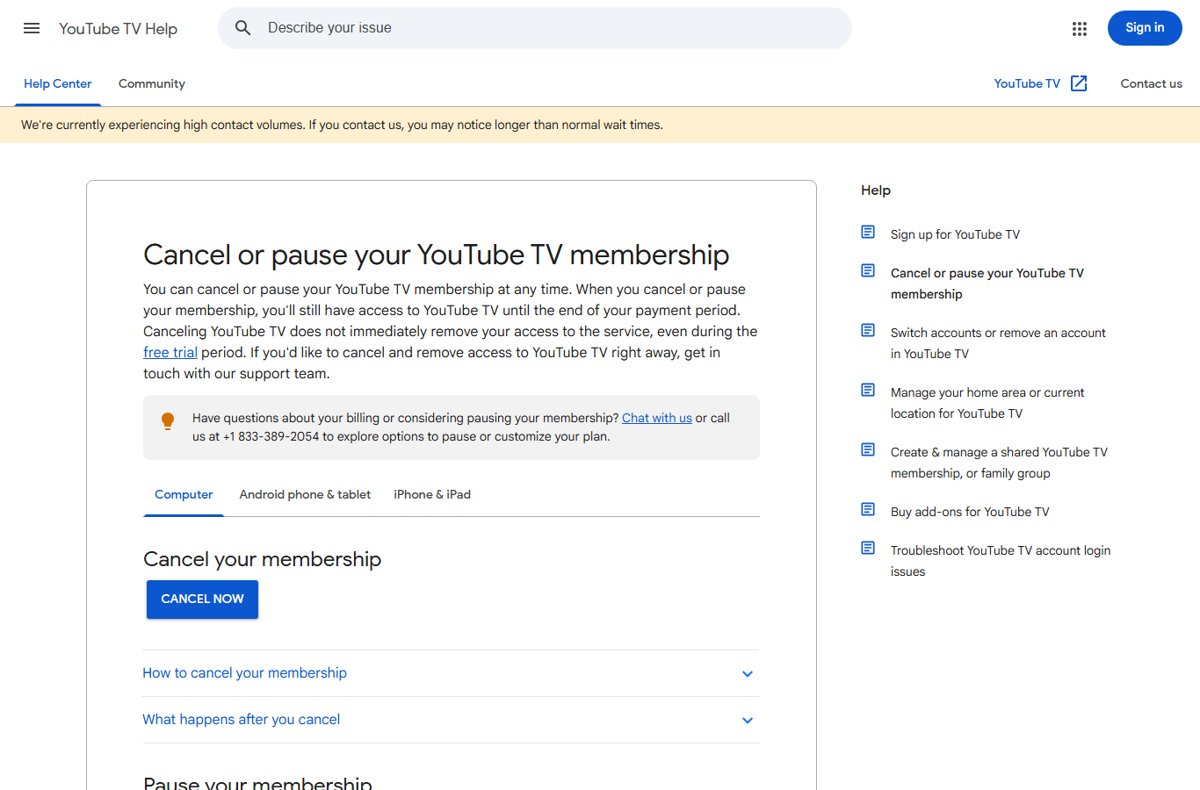1200x790 pixels.
Task: Open Manage your home area article
Action: click(988, 403)
